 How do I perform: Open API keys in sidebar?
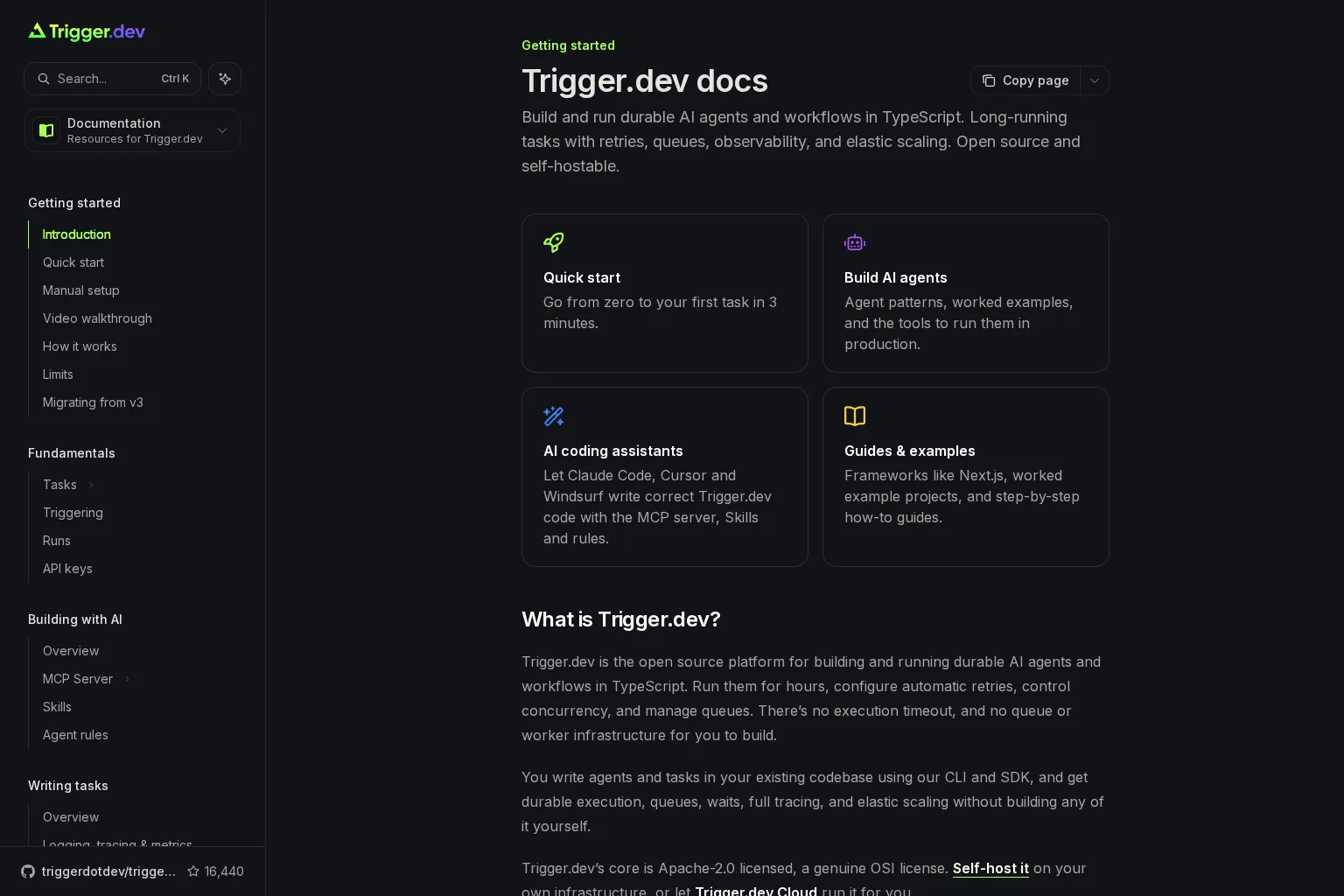pos(67,569)
